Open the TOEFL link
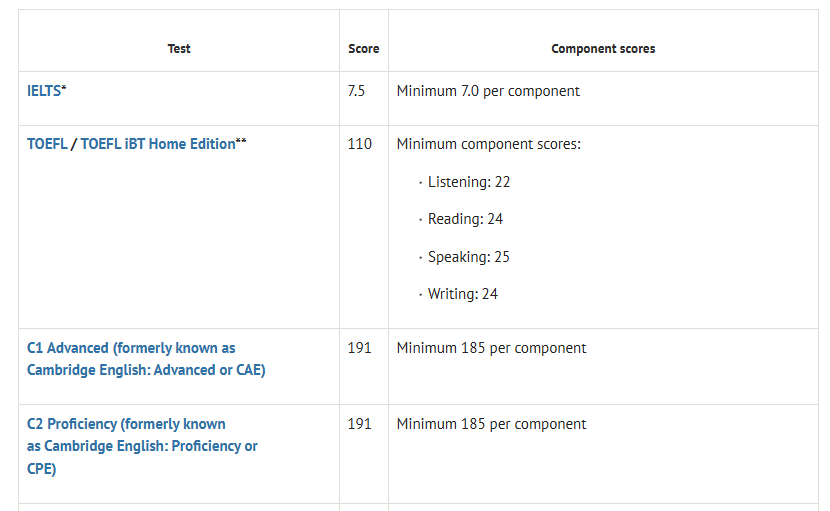 pos(47,144)
